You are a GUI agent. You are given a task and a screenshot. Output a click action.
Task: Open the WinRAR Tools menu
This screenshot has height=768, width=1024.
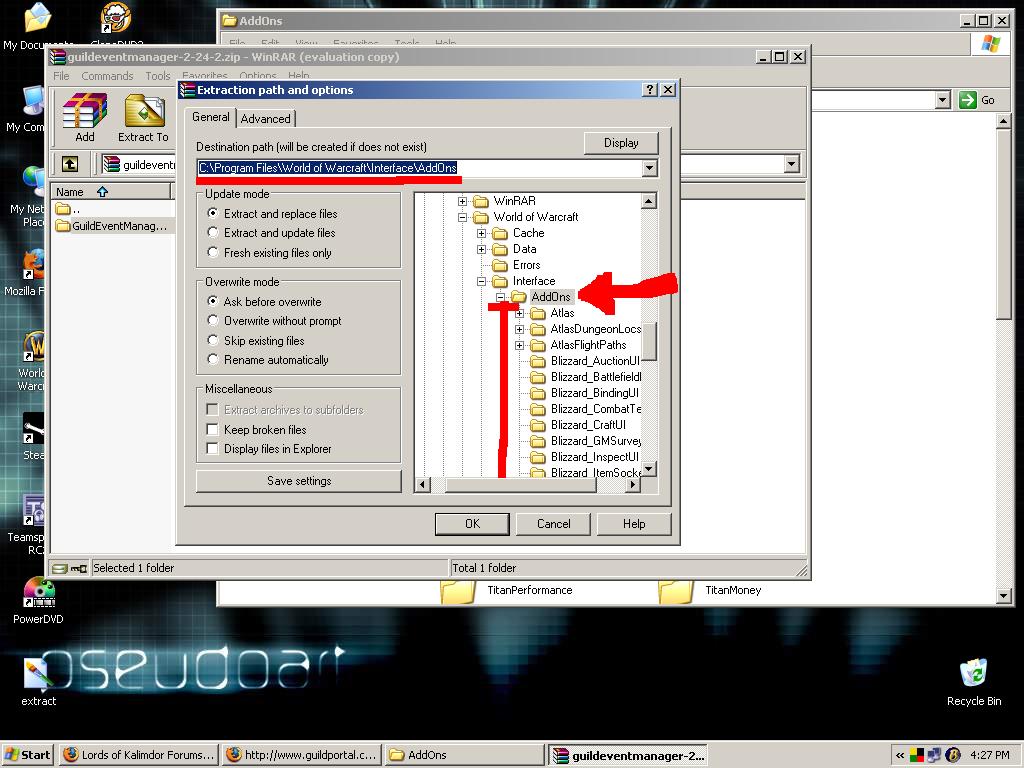[157, 76]
